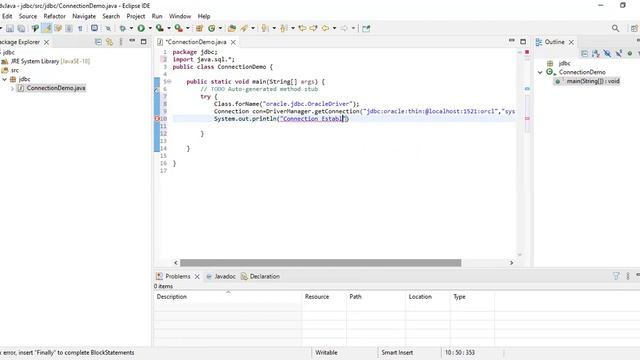Screen dimensions: 640x360
Task: Open the Source menu
Action: point(28,16)
